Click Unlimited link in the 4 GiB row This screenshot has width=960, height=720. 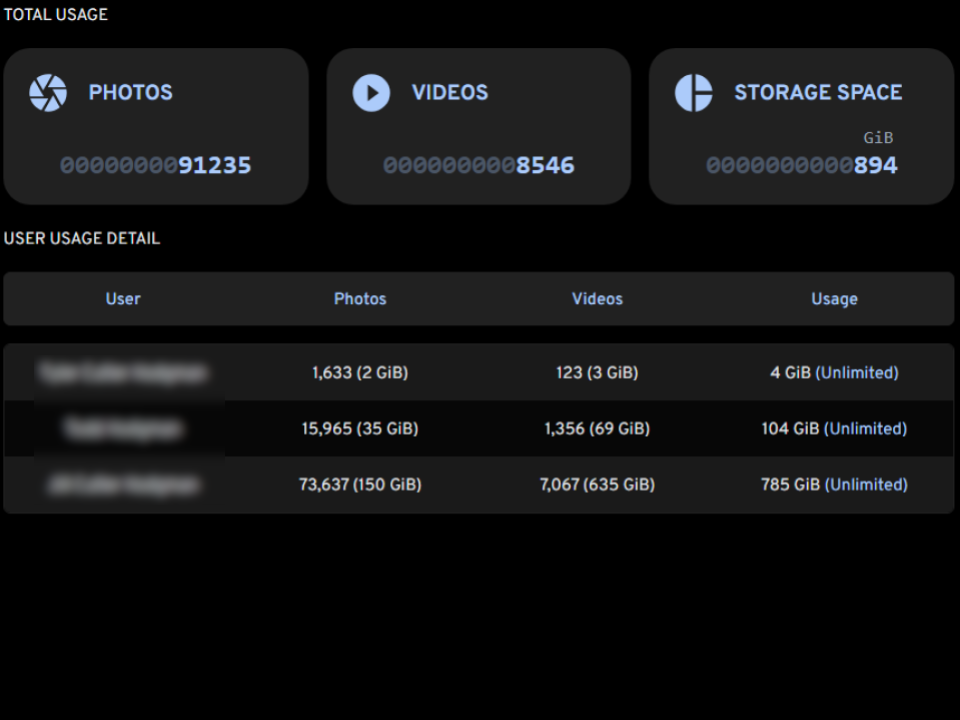(x=857, y=373)
